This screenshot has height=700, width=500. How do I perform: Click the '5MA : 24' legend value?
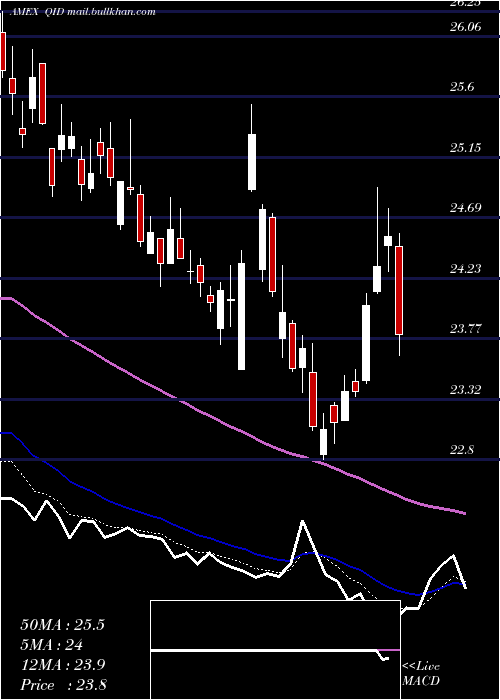point(52,645)
